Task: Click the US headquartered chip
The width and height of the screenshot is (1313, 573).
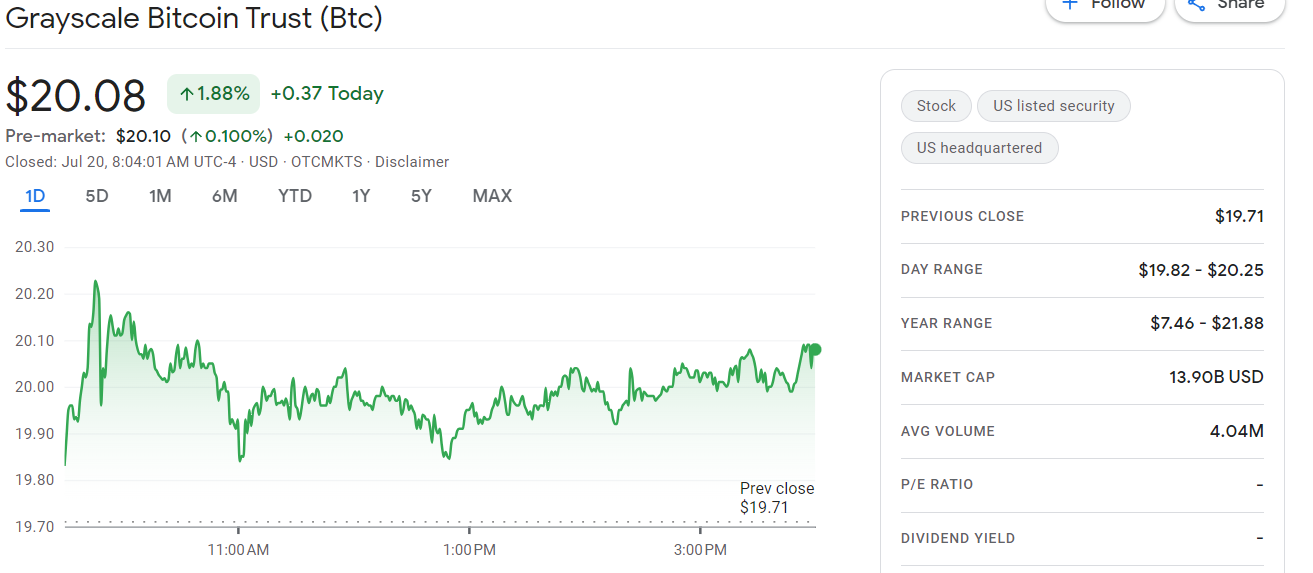Action: point(979,148)
